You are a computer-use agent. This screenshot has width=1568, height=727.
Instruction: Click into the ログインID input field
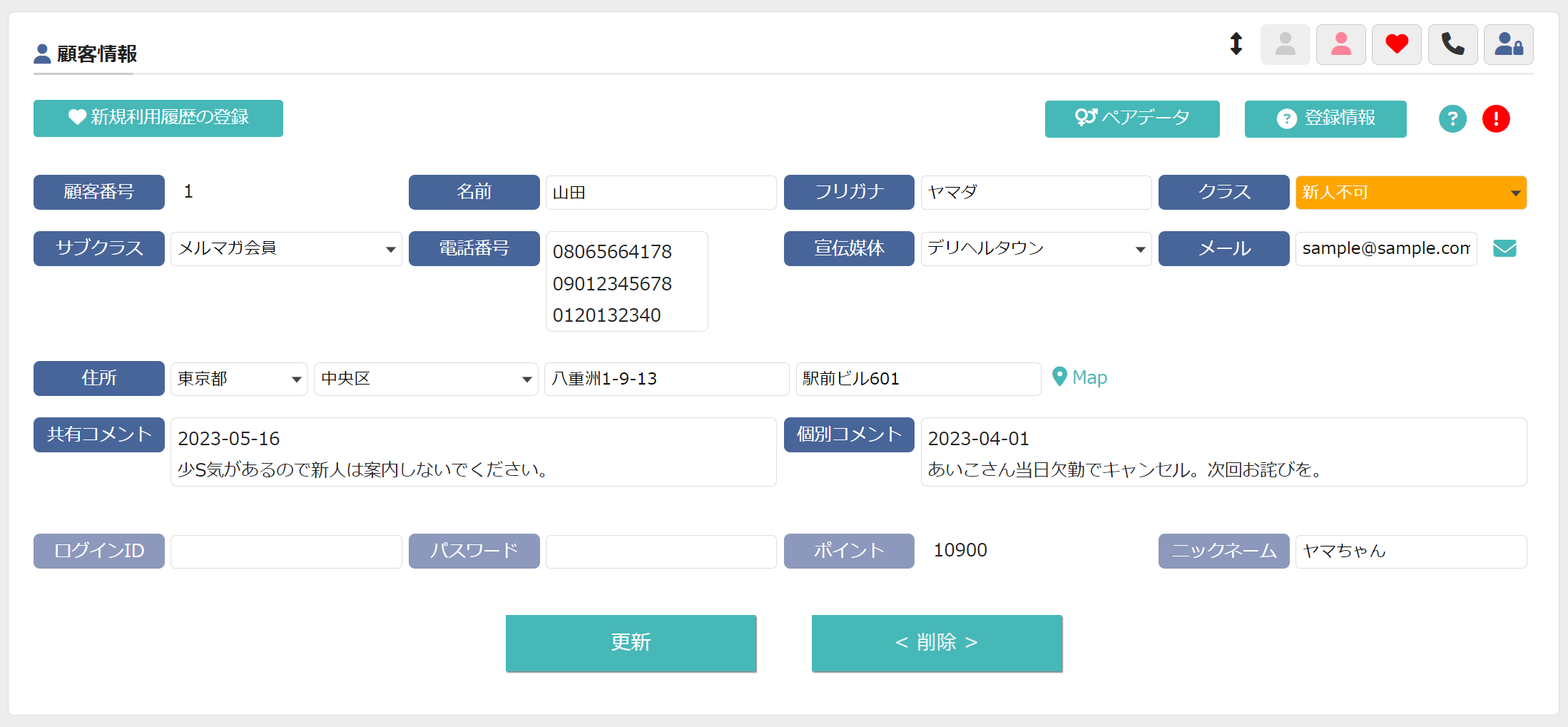pyautogui.click(x=286, y=551)
